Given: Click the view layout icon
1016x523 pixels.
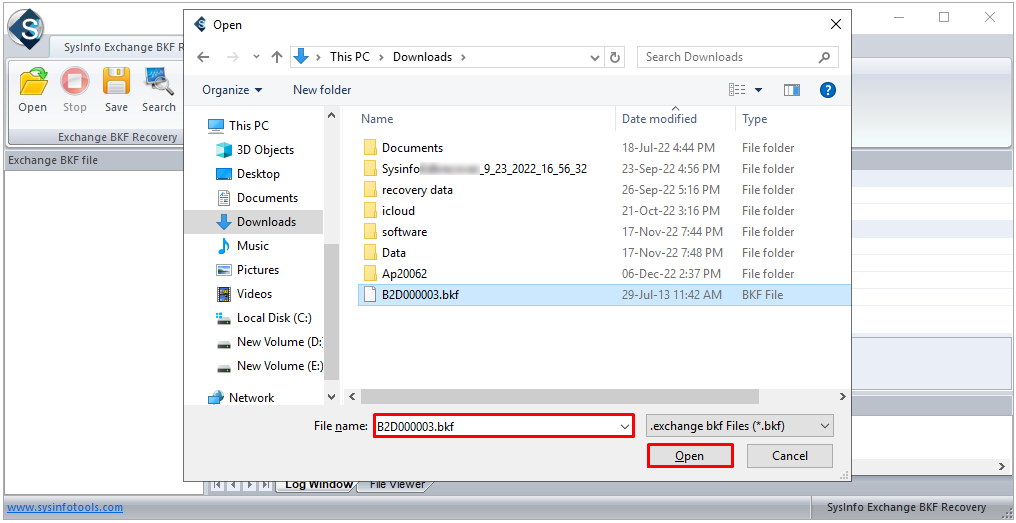Looking at the screenshot, I should pos(737,90).
